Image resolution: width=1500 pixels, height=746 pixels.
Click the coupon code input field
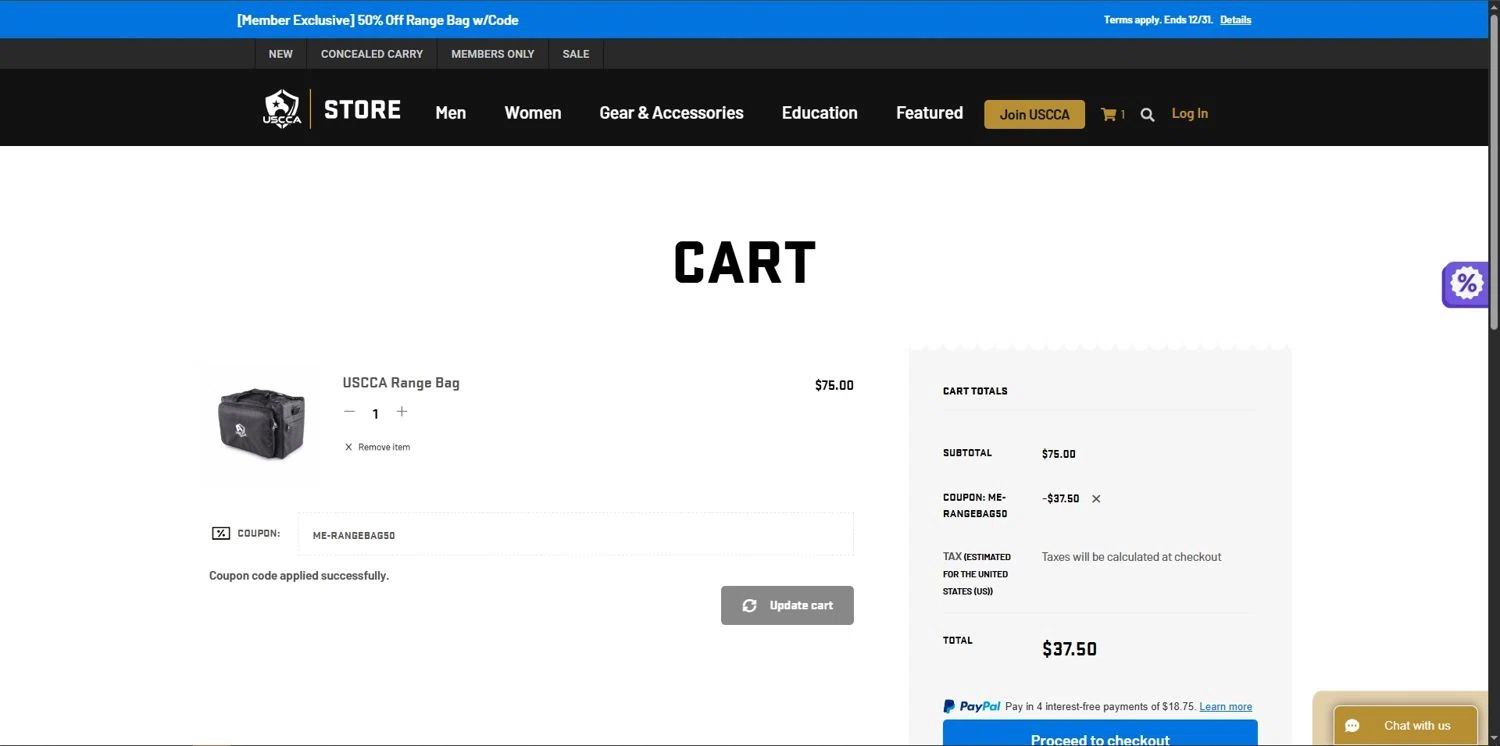pos(576,534)
